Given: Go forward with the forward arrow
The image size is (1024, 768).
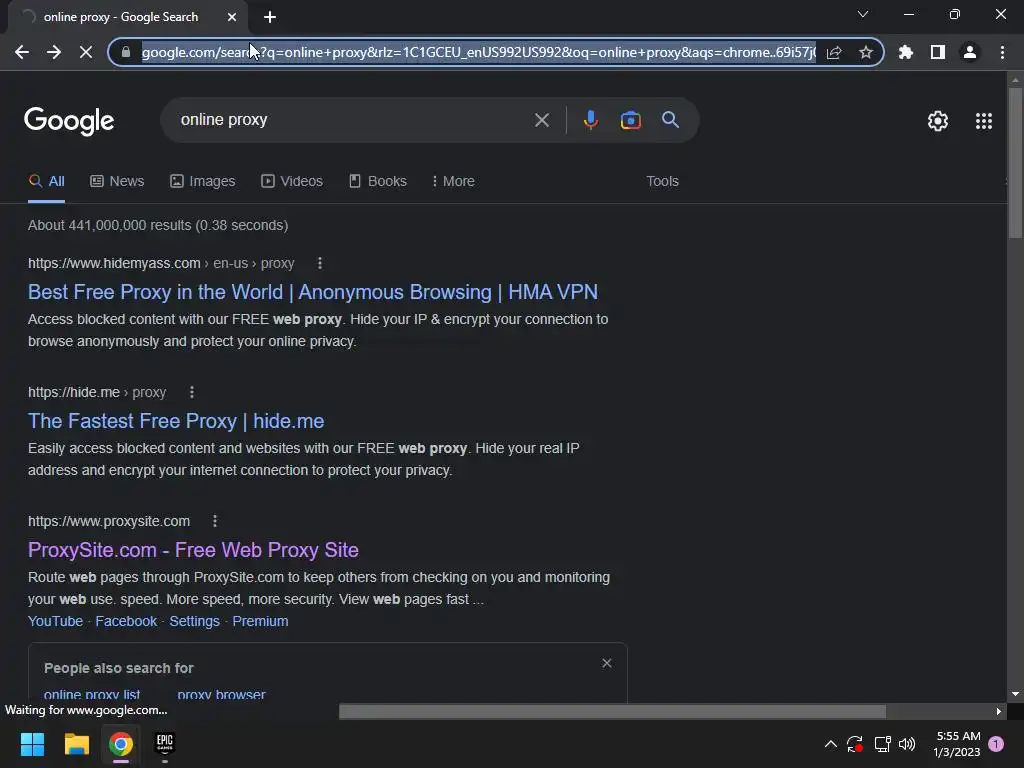Looking at the screenshot, I should pyautogui.click(x=54, y=52).
